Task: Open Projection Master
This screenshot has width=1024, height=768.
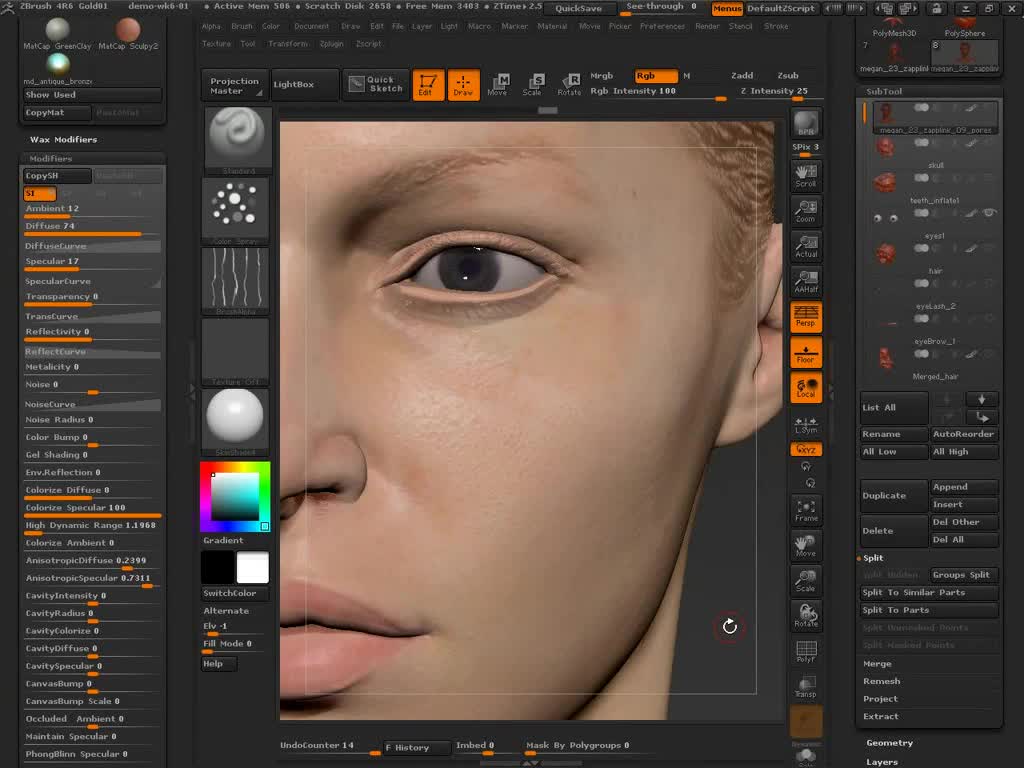Action: [x=235, y=85]
